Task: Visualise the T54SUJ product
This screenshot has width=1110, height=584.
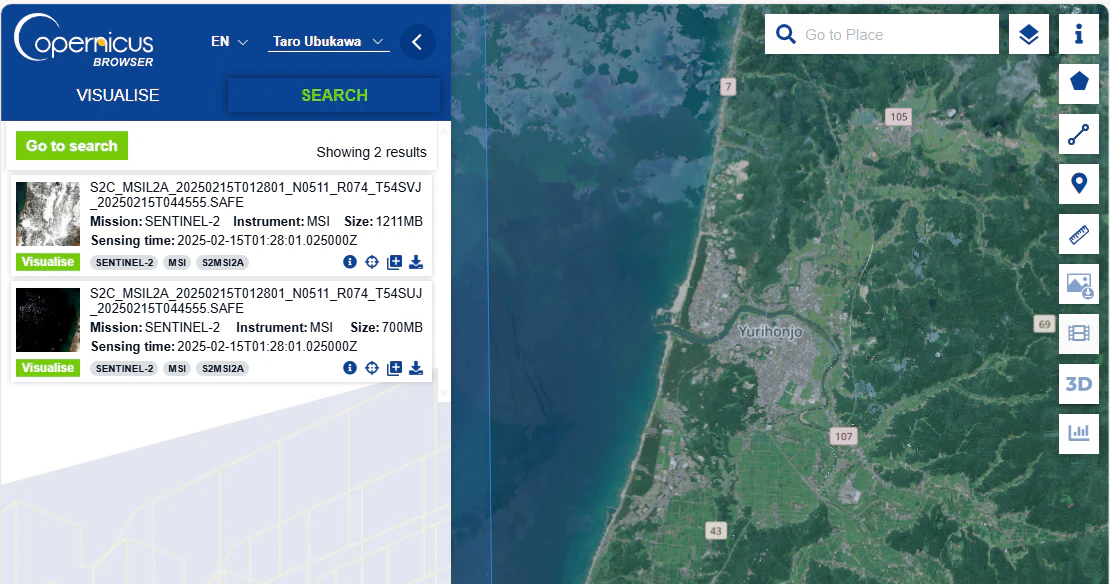Action: tap(47, 368)
